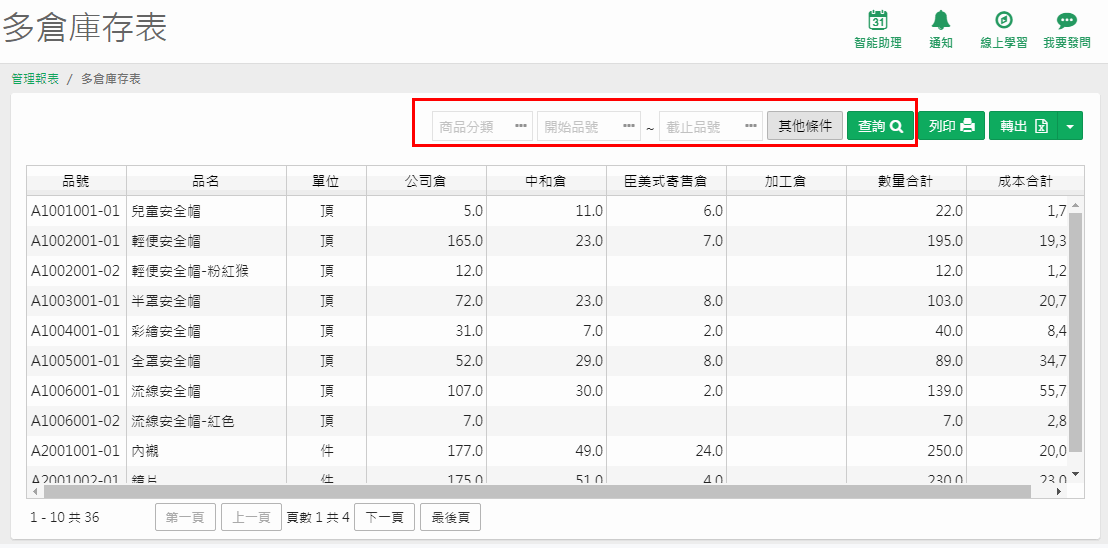
Task: Click the 頁數 1 共 4 page indicator
Action: point(318,518)
